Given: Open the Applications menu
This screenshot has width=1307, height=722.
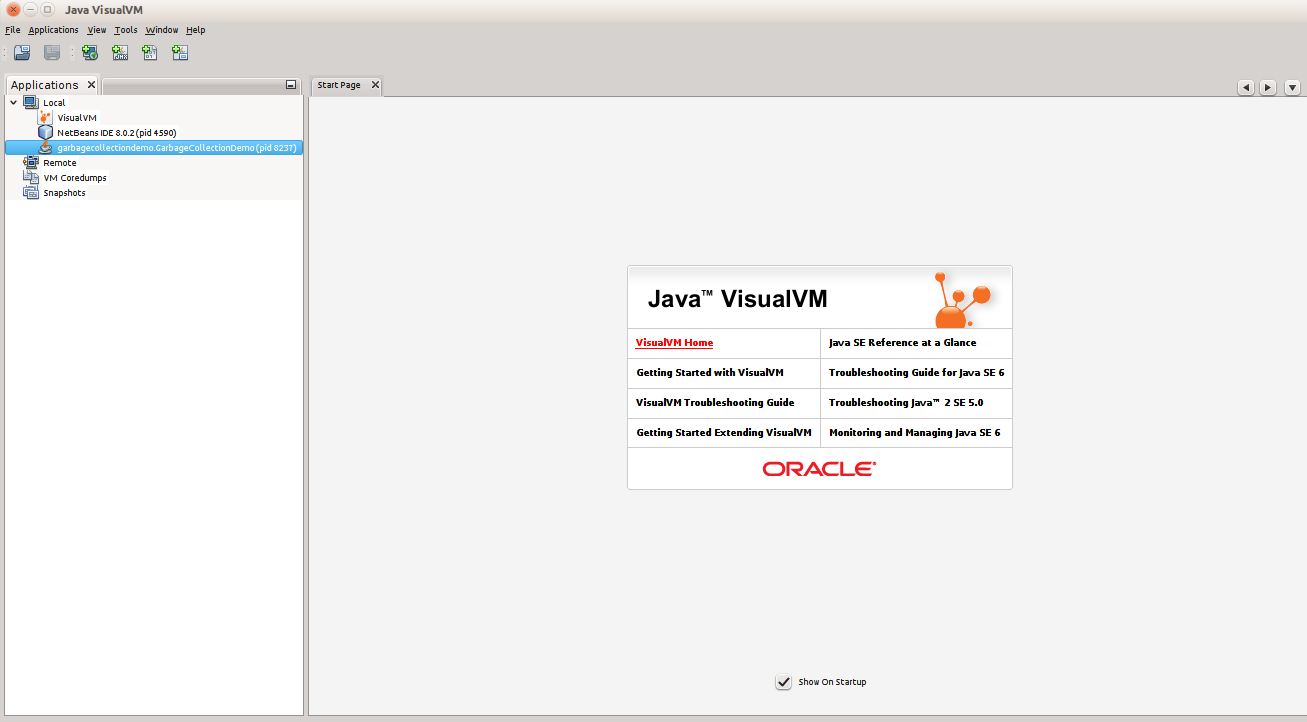Looking at the screenshot, I should (53, 30).
